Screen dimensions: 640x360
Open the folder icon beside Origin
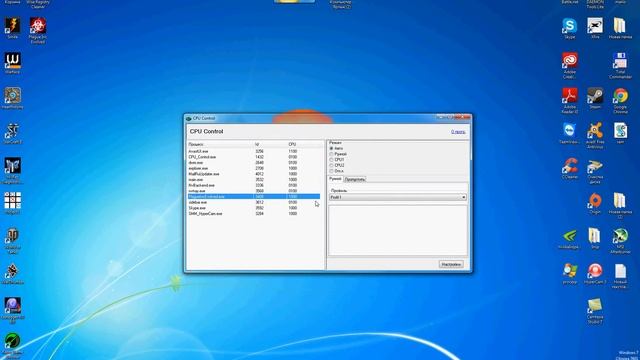point(620,206)
